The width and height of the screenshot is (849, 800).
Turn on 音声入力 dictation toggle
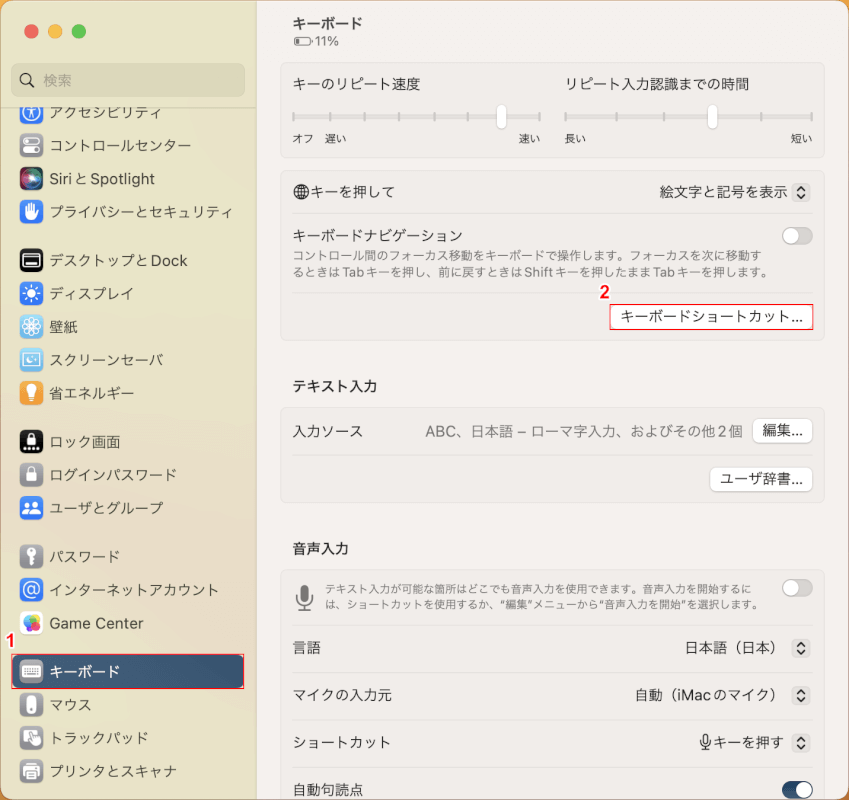tap(797, 588)
